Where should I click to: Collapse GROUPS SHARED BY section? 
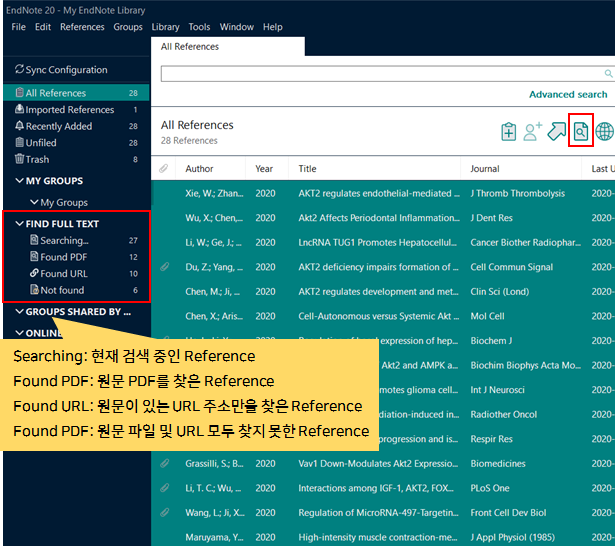click(x=19, y=311)
